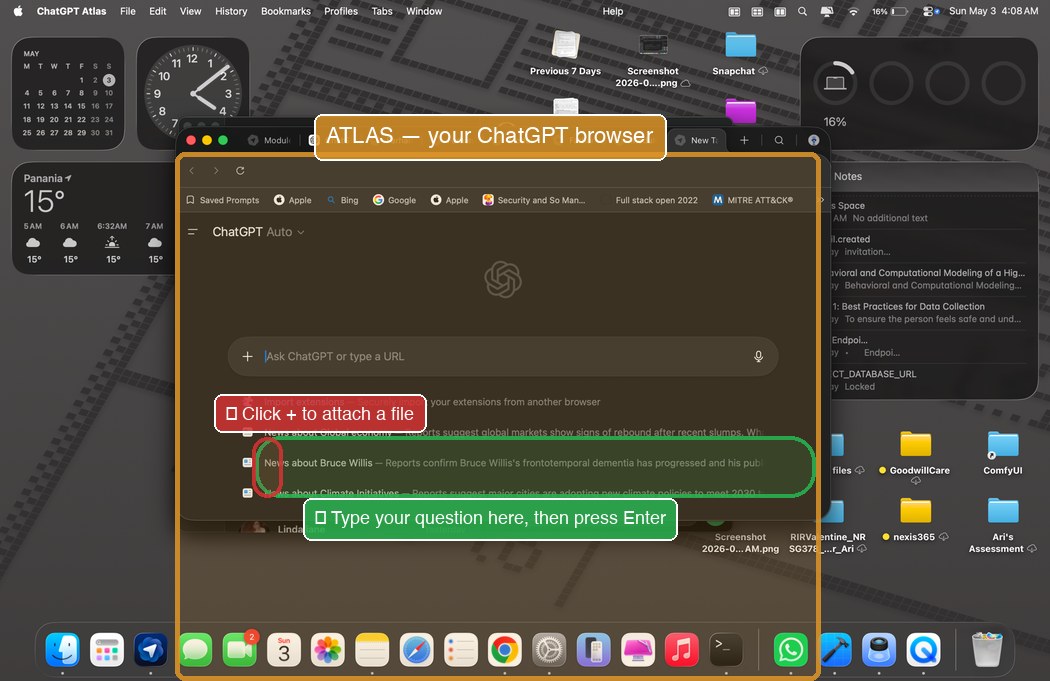Click battery 16% indicator in menu bar
Image resolution: width=1050 pixels, height=681 pixels.
coord(890,11)
